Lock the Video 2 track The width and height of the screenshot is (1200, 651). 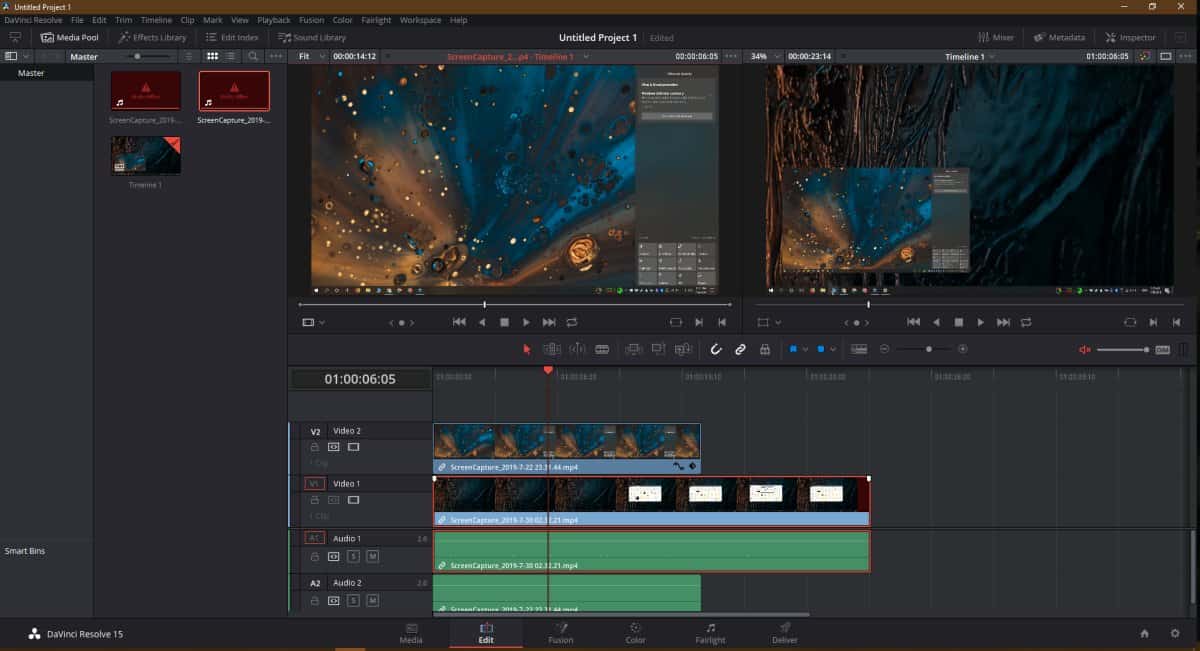[315, 447]
